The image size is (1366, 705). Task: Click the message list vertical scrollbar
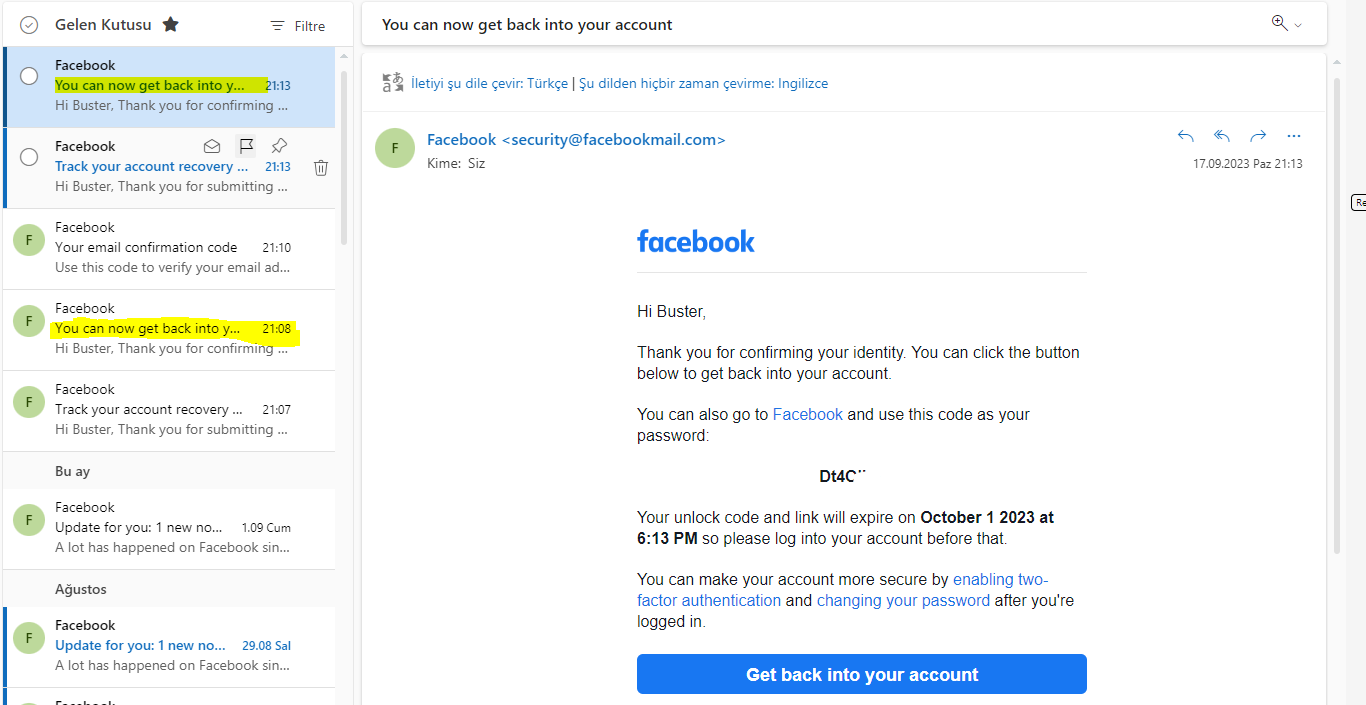pyautogui.click(x=345, y=157)
